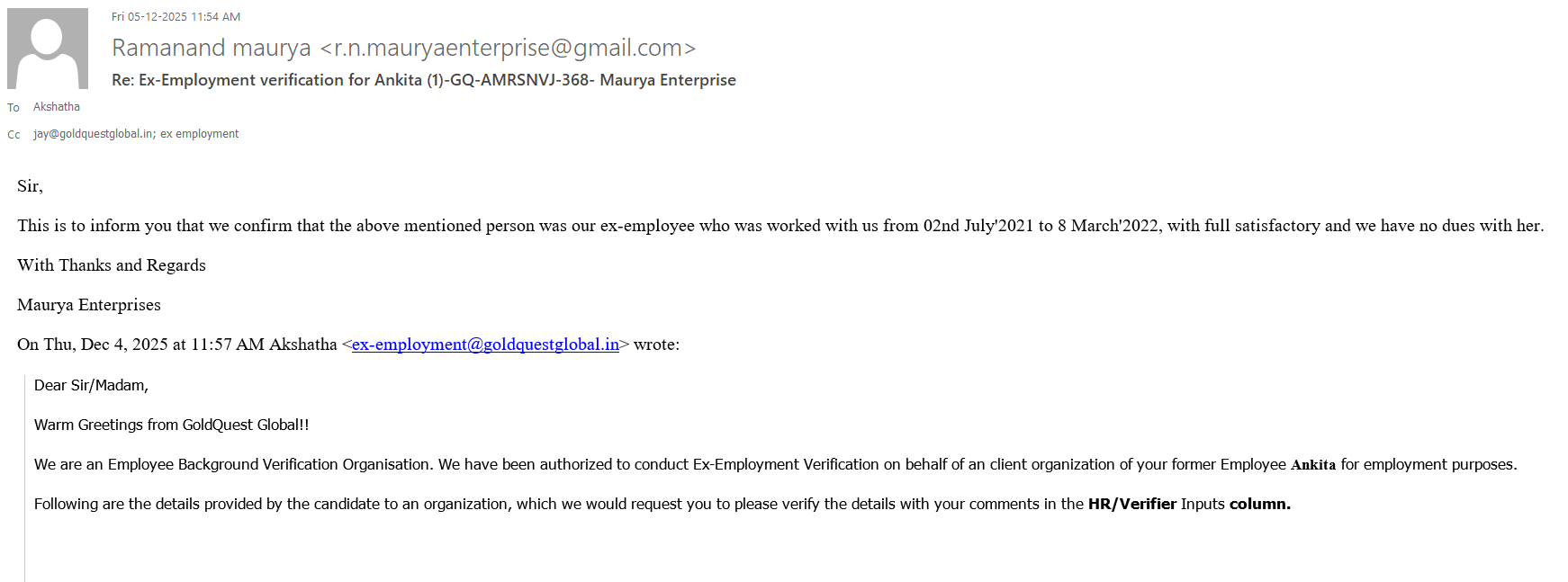Image resolution: width=1568 pixels, height=582 pixels.
Task: Open recipient Akshatha in To field
Action: [x=57, y=107]
